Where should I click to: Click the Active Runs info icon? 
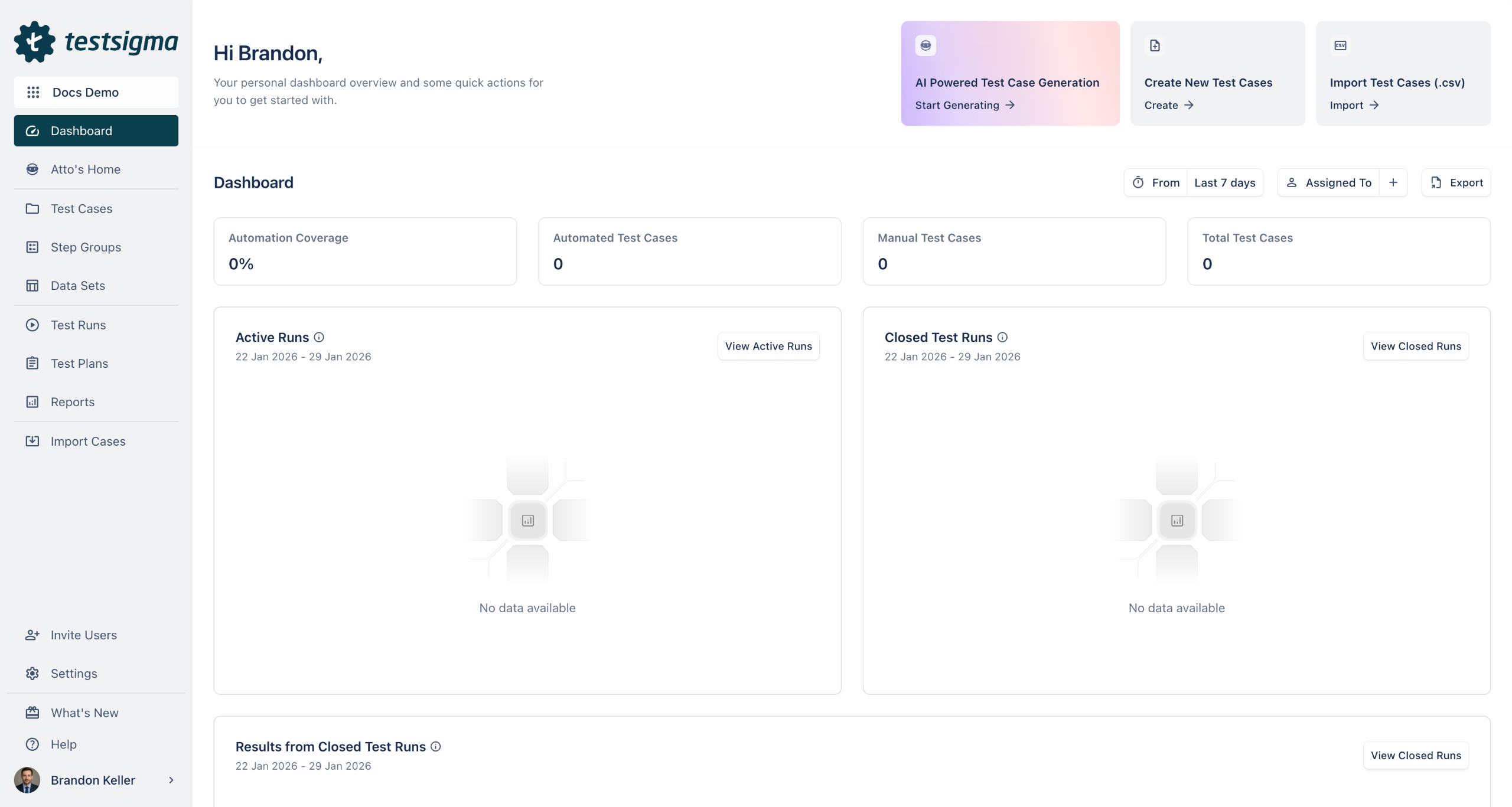pyautogui.click(x=319, y=338)
